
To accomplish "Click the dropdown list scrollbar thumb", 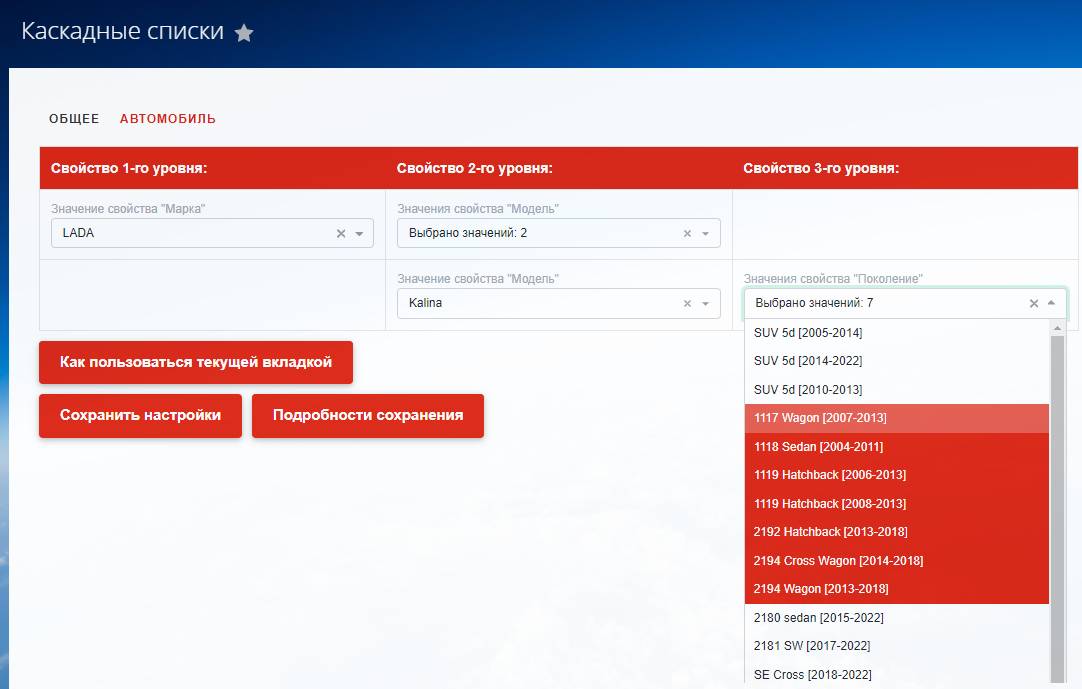I will 1057,510.
